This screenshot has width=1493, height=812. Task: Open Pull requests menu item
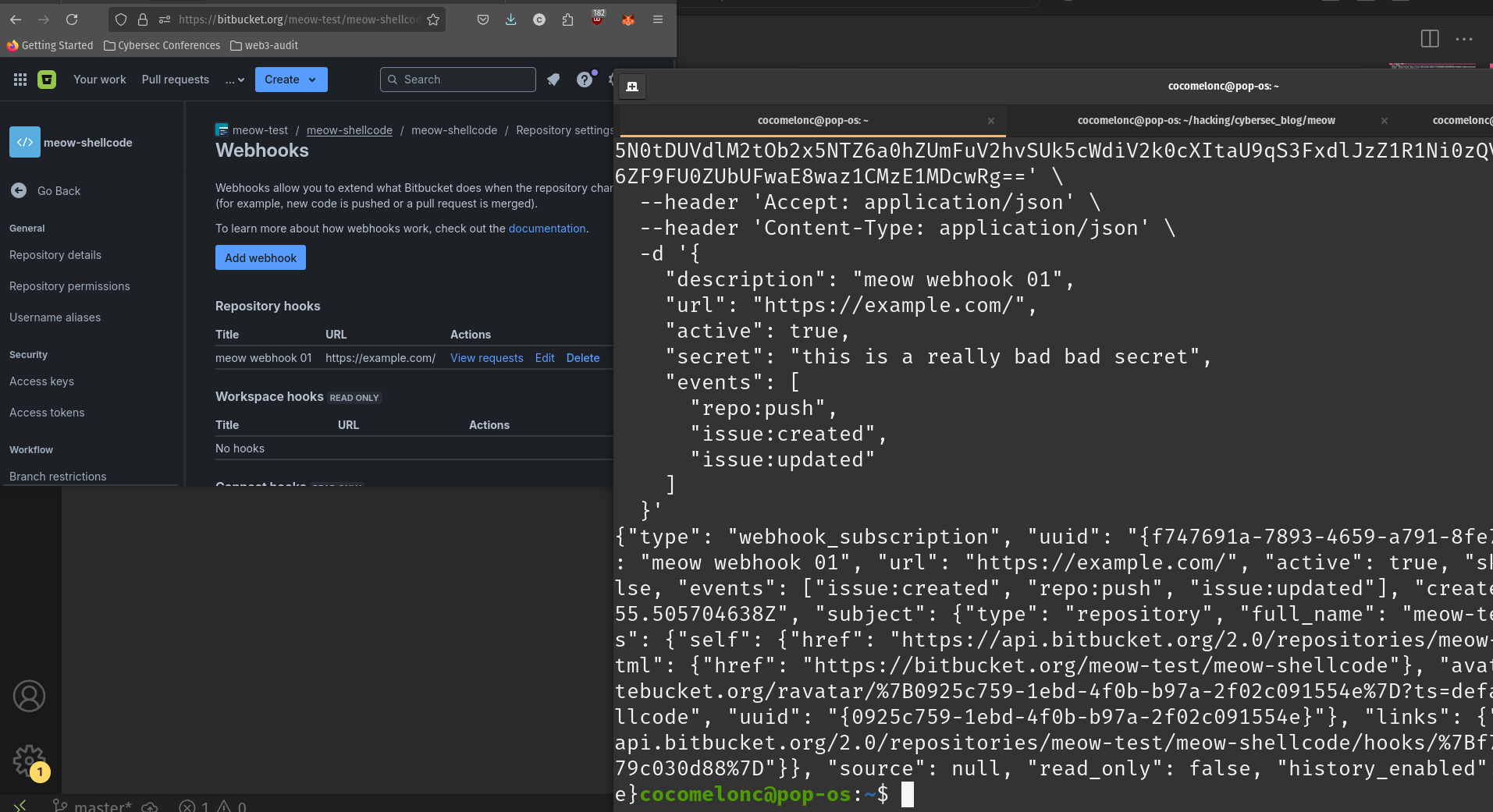click(176, 80)
